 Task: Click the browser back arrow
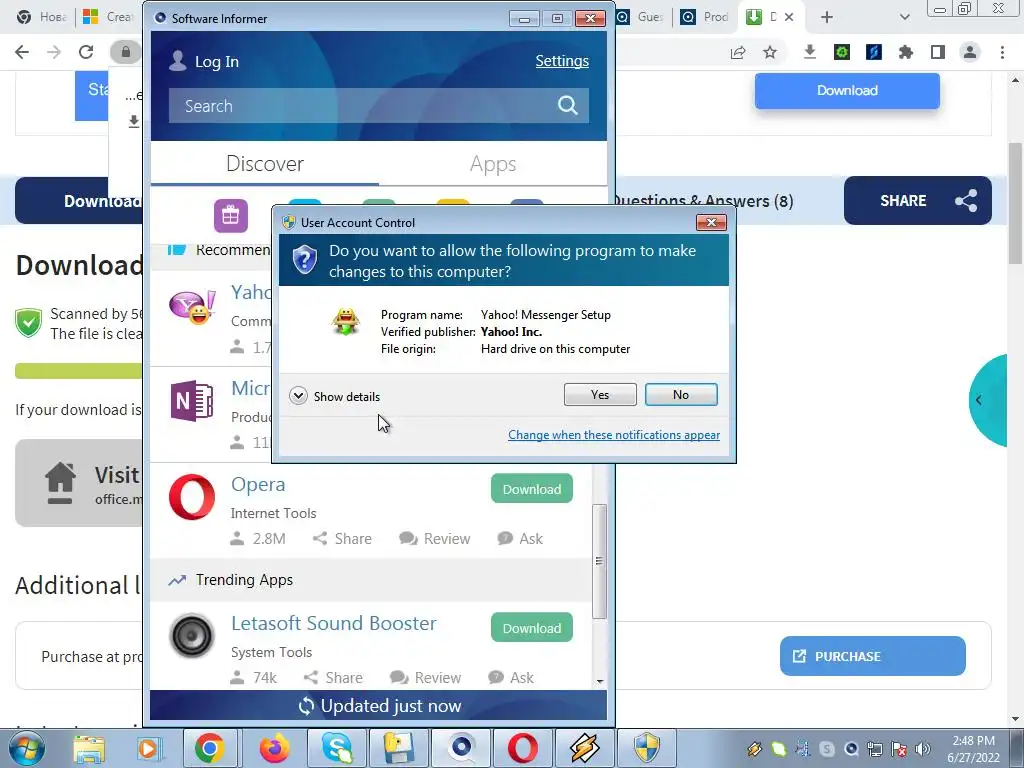coord(22,52)
